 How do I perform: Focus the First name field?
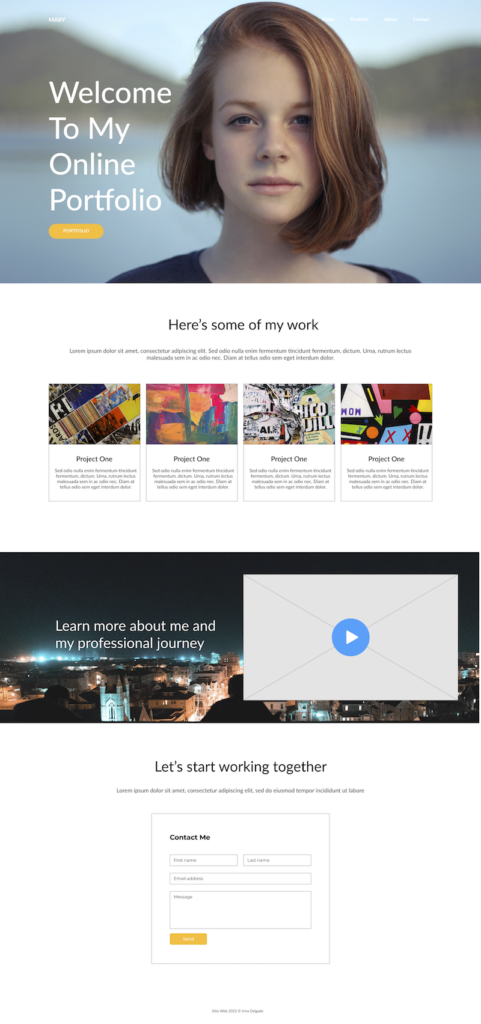204,860
